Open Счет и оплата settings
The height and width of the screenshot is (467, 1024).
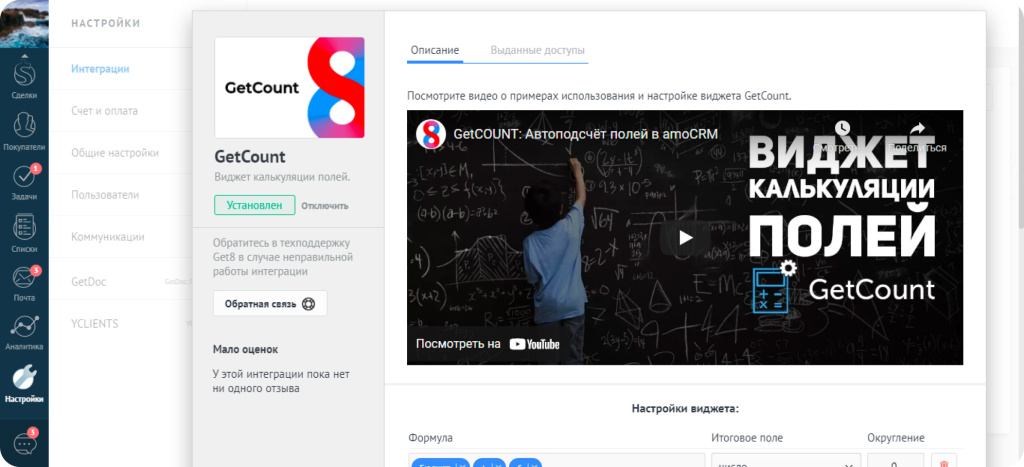click(x=104, y=111)
